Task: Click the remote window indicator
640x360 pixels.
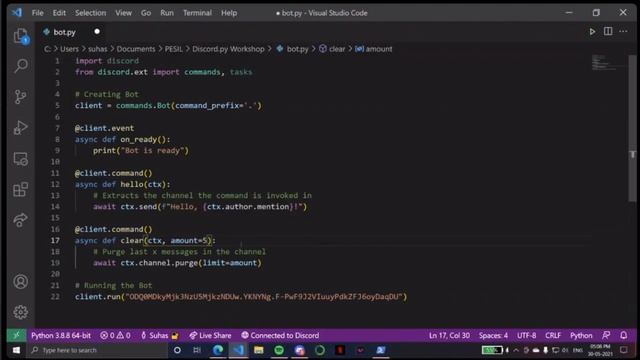Action: [16, 335]
